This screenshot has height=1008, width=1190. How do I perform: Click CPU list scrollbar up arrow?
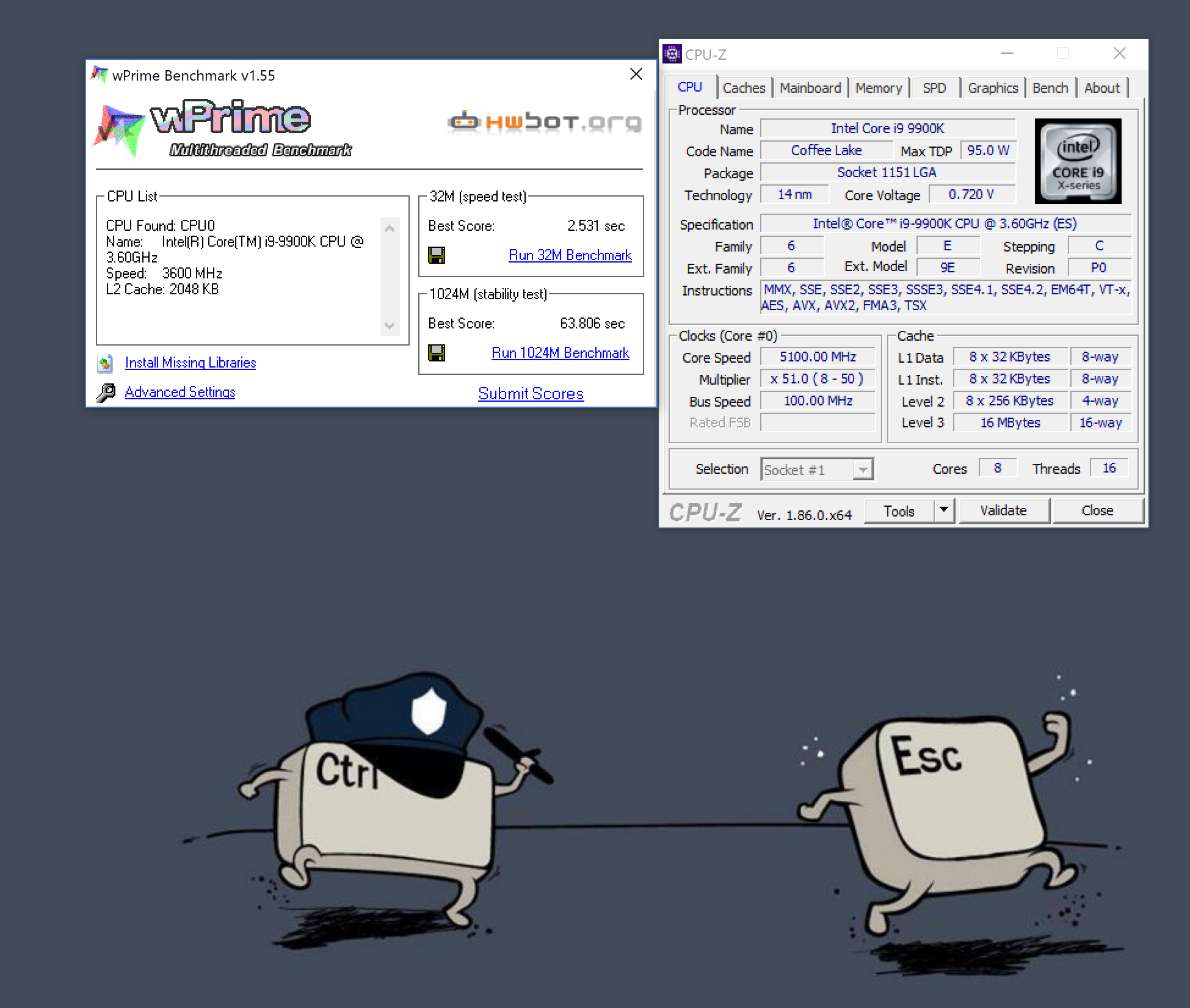click(390, 228)
